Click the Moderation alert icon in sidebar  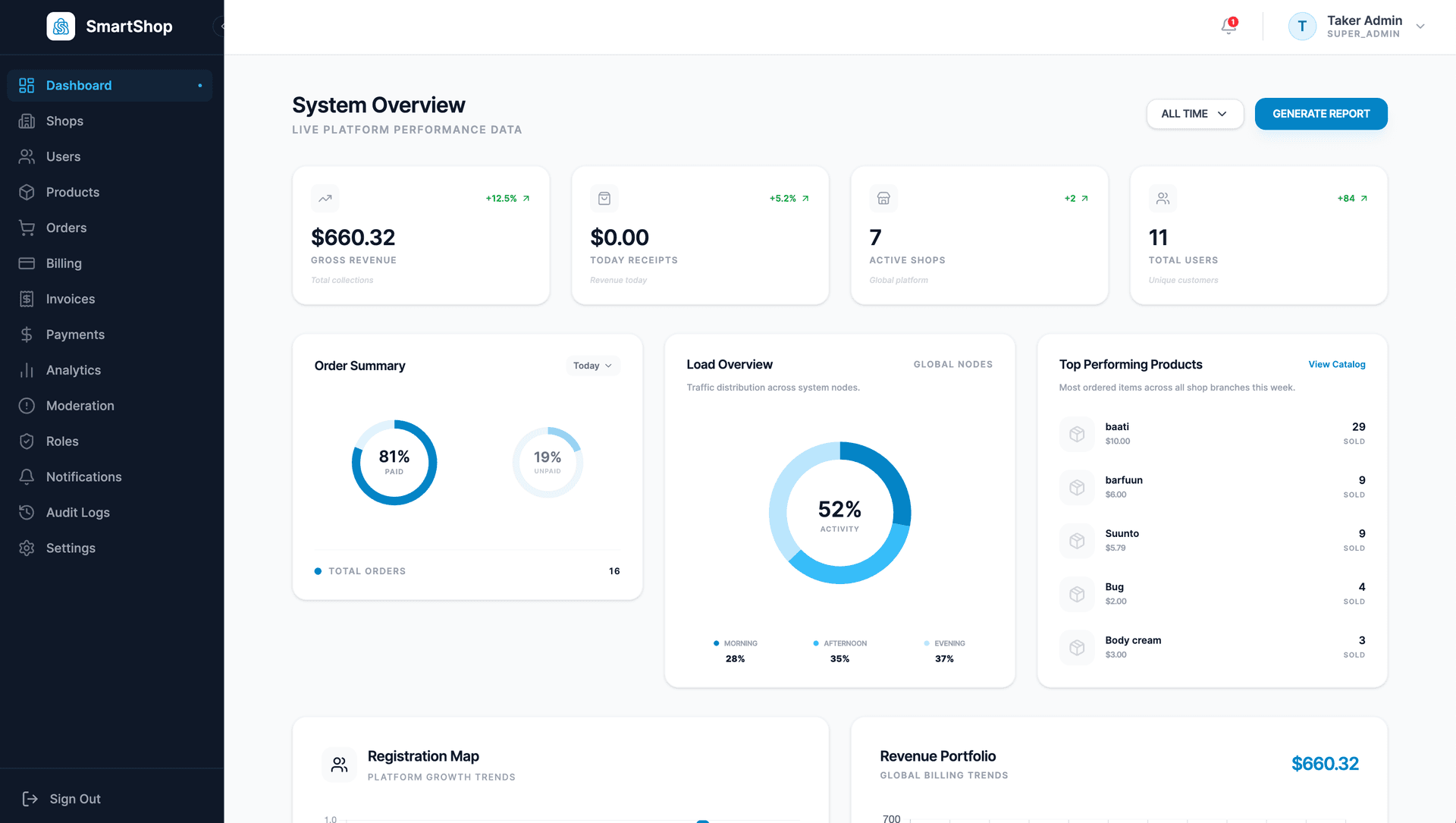click(x=27, y=407)
